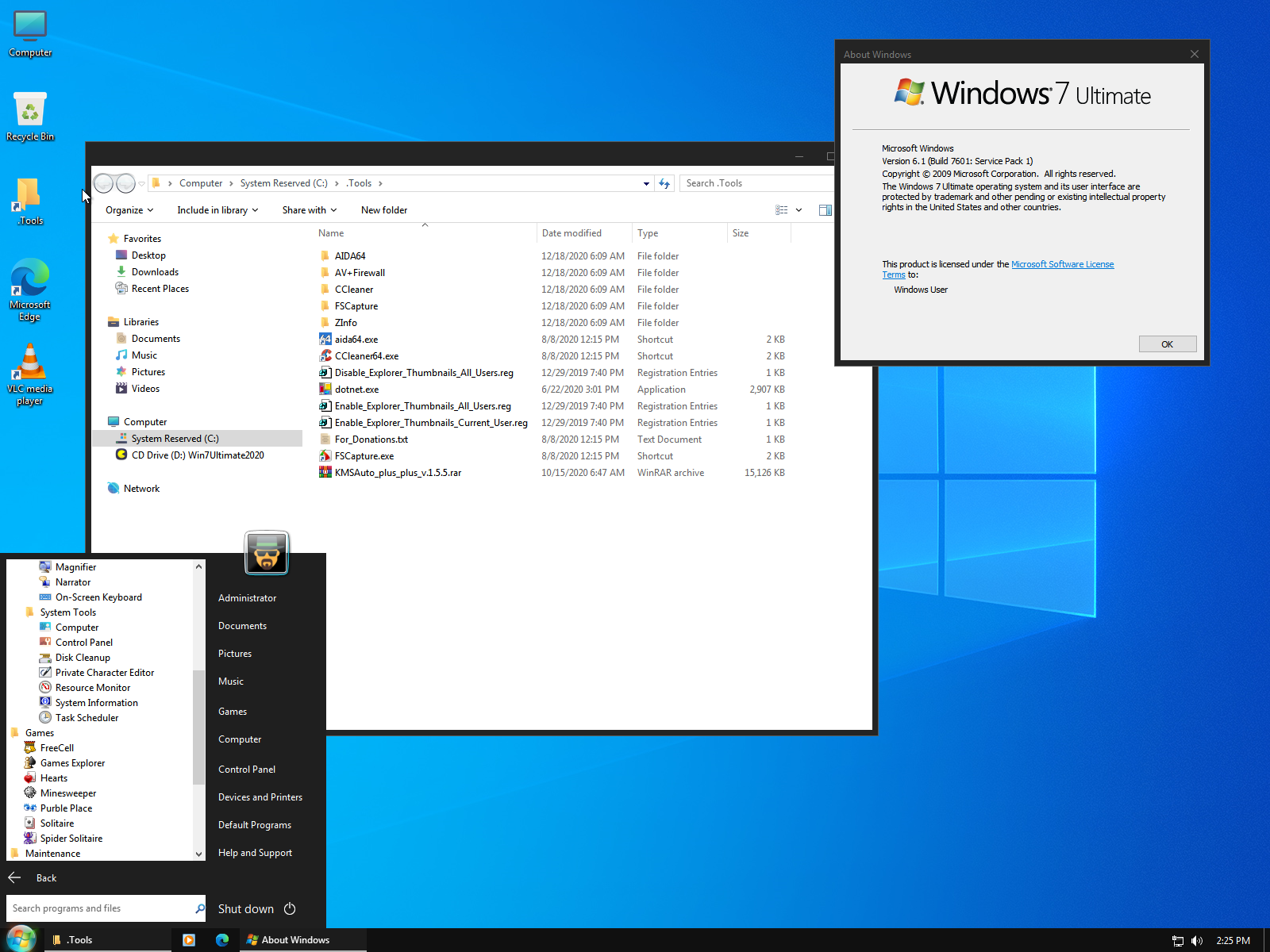Expand the Organize dropdown

coord(128,209)
